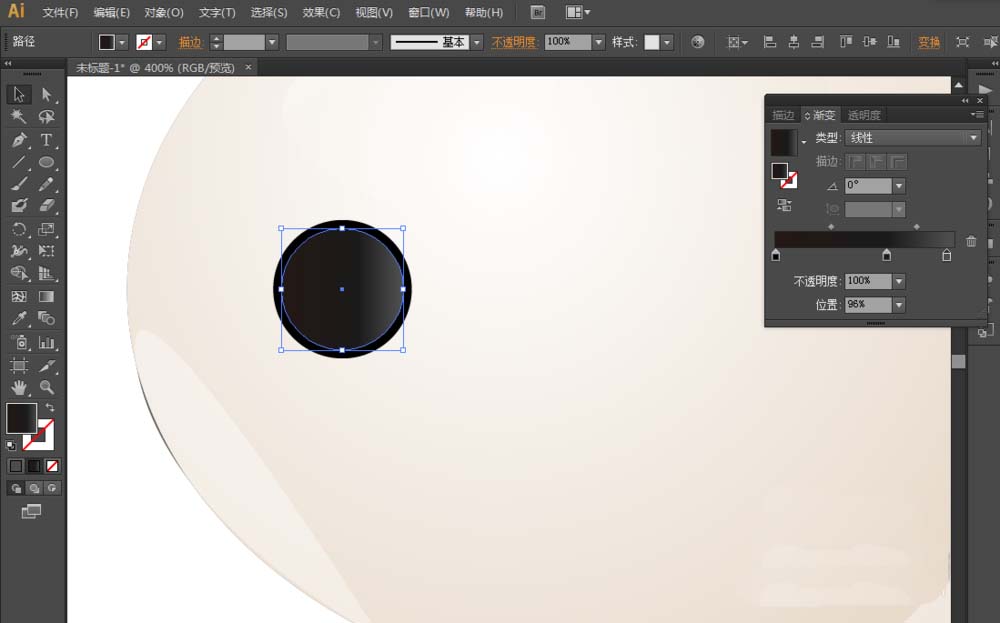Screen dimensions: 1000x623
Task: Select the Blob Brush tool
Action: point(18,206)
